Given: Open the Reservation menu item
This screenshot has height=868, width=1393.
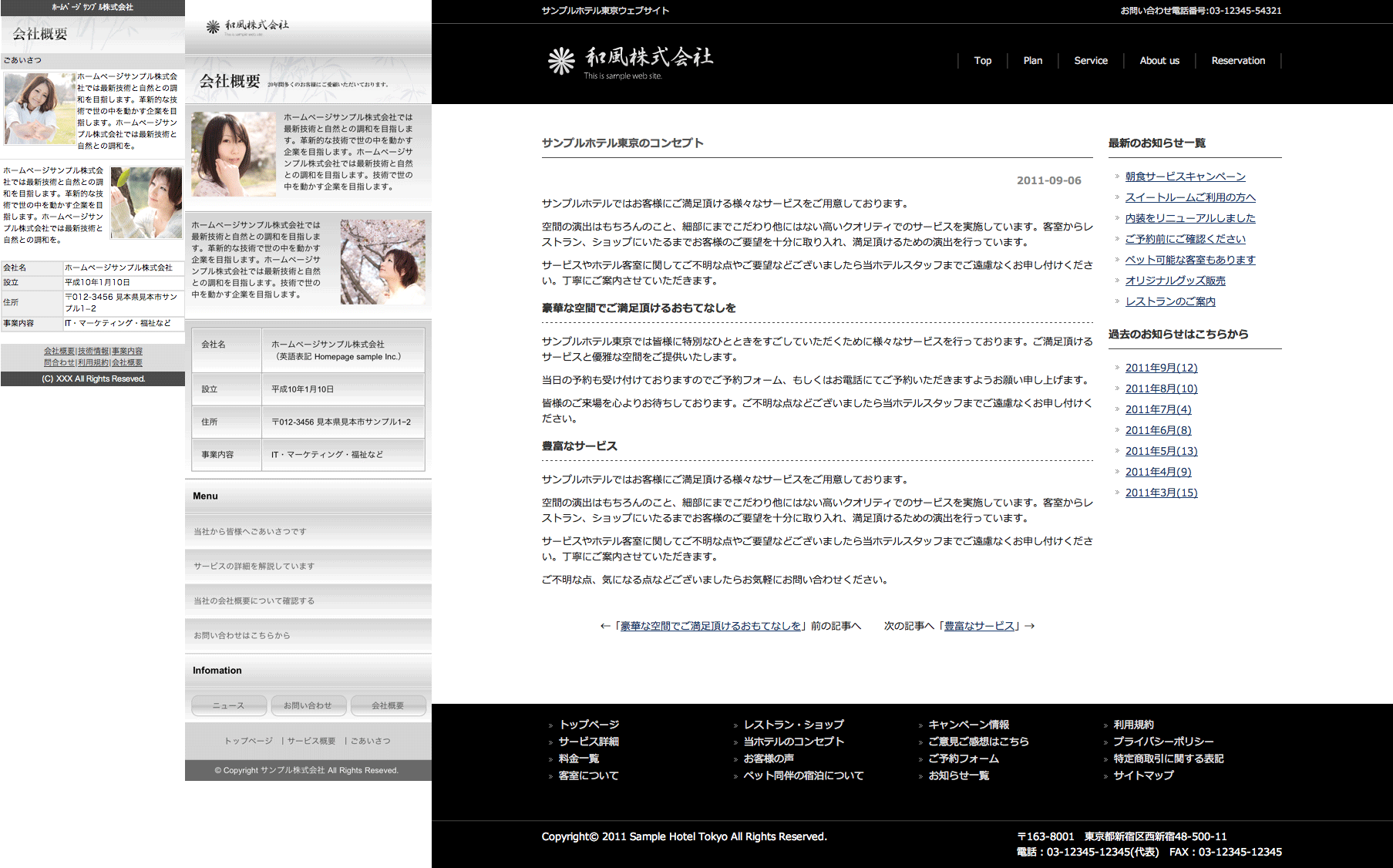Looking at the screenshot, I should [x=1237, y=61].
